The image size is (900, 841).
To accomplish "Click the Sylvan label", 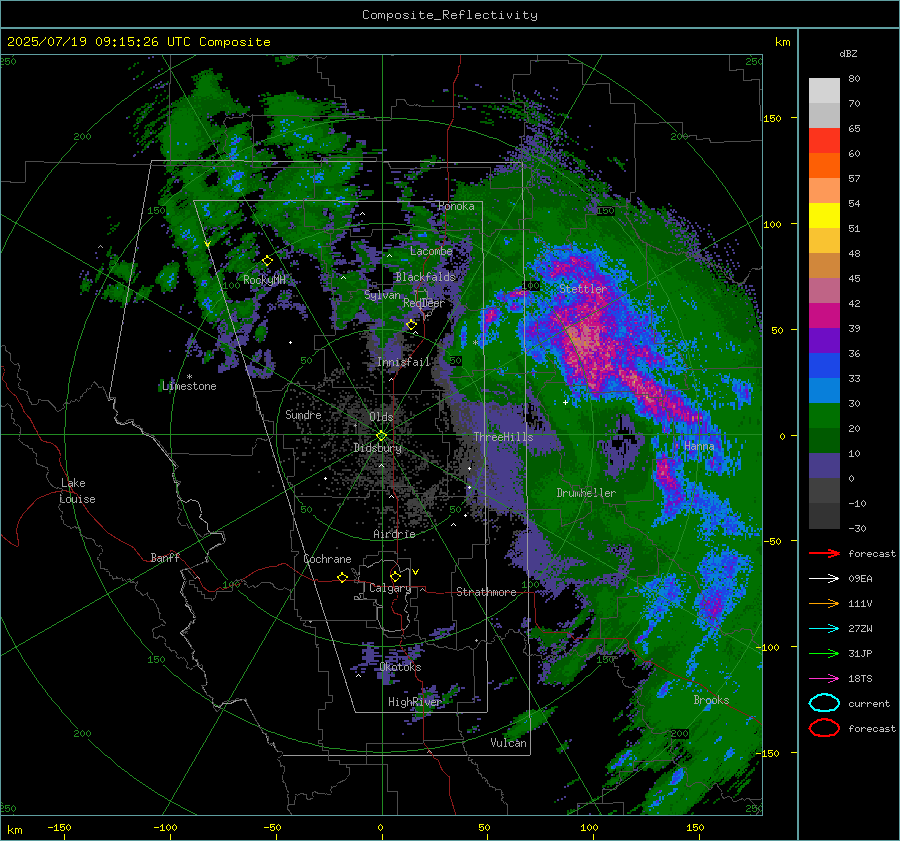I will point(382,295).
